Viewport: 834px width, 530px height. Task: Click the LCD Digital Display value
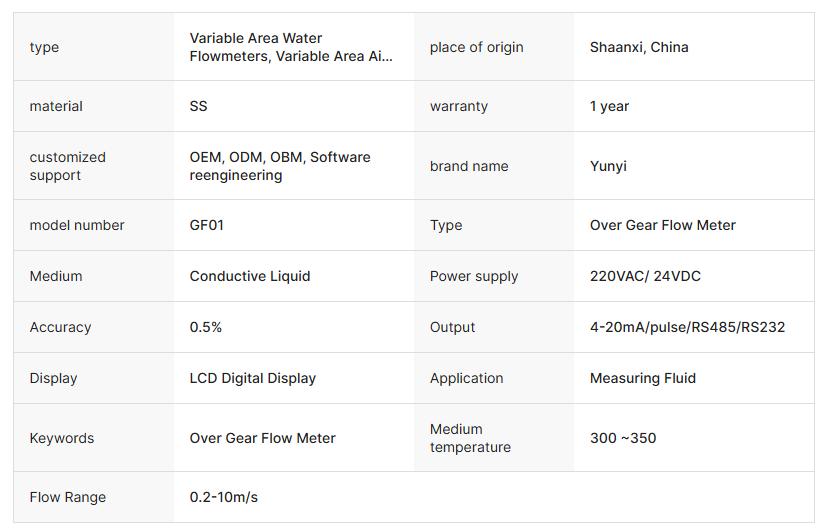pos(253,378)
